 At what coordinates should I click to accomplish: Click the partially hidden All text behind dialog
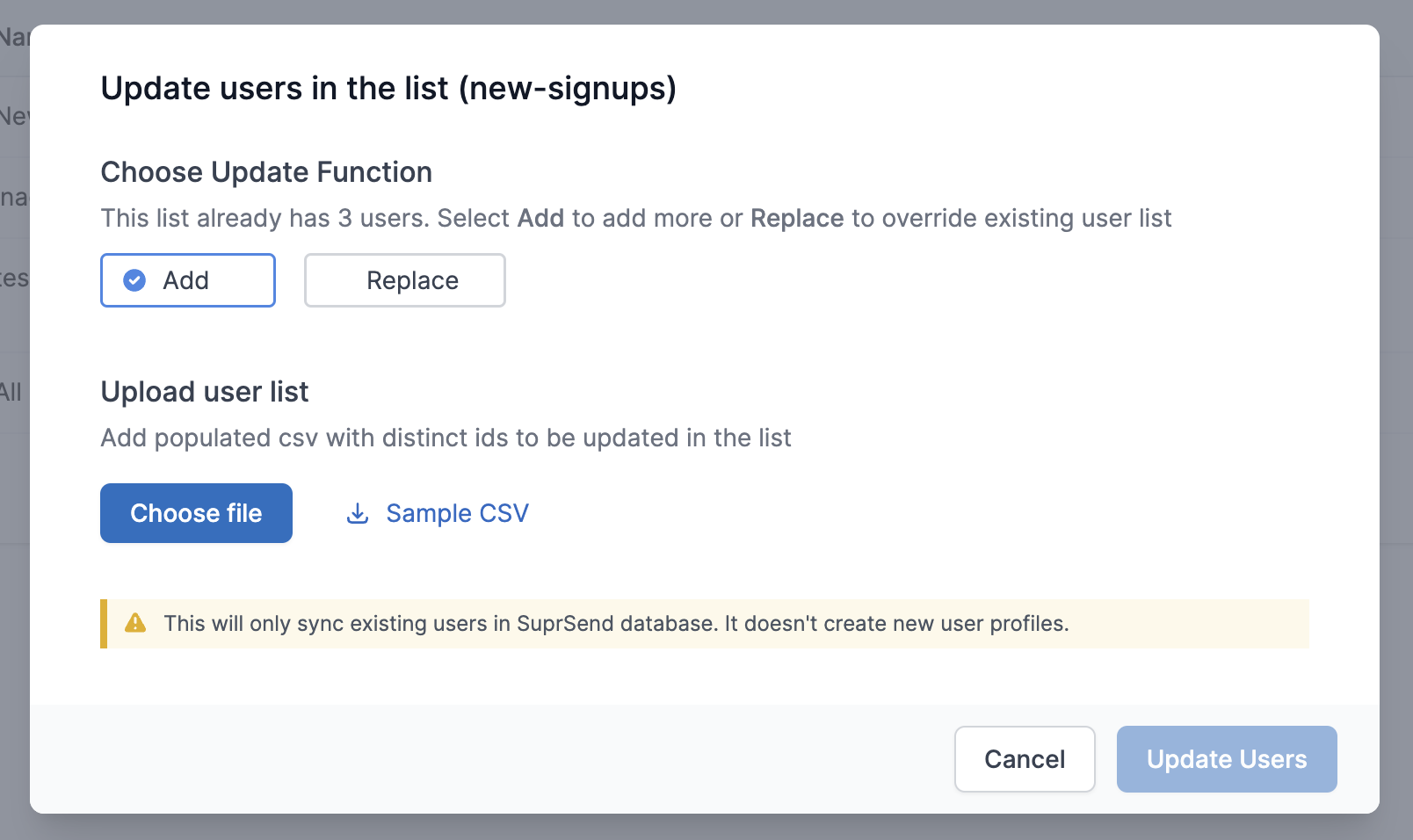[x=11, y=392]
